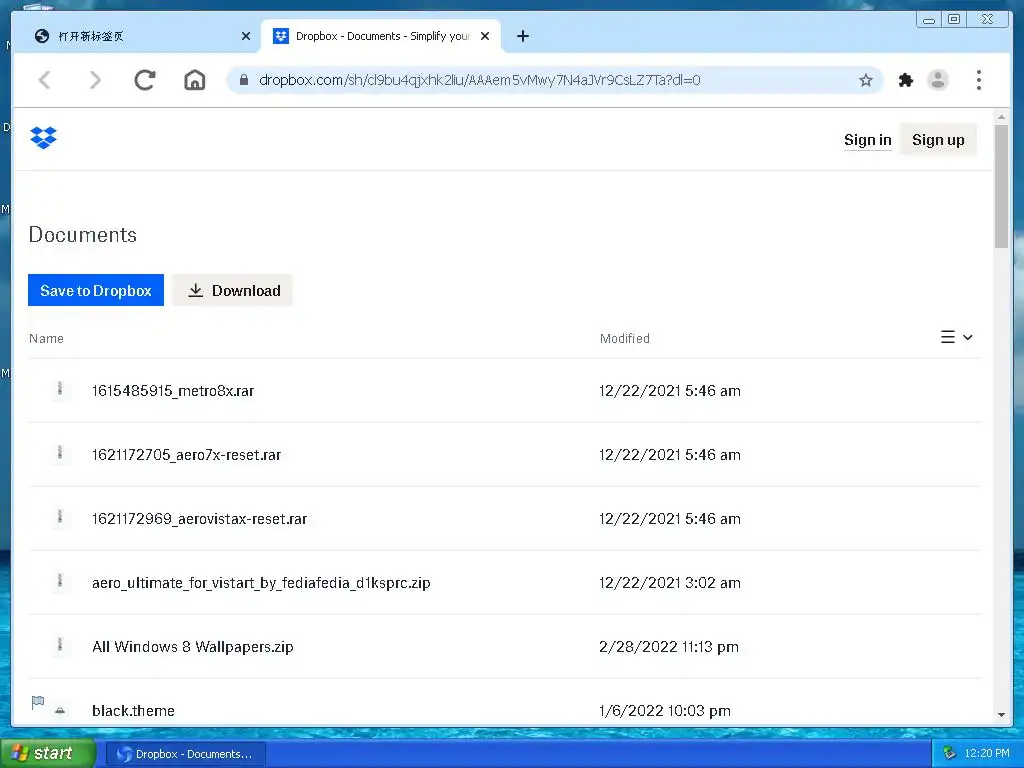Click the 2/28/2022 11:13 pm modified date
The height and width of the screenshot is (768, 1024).
point(669,647)
